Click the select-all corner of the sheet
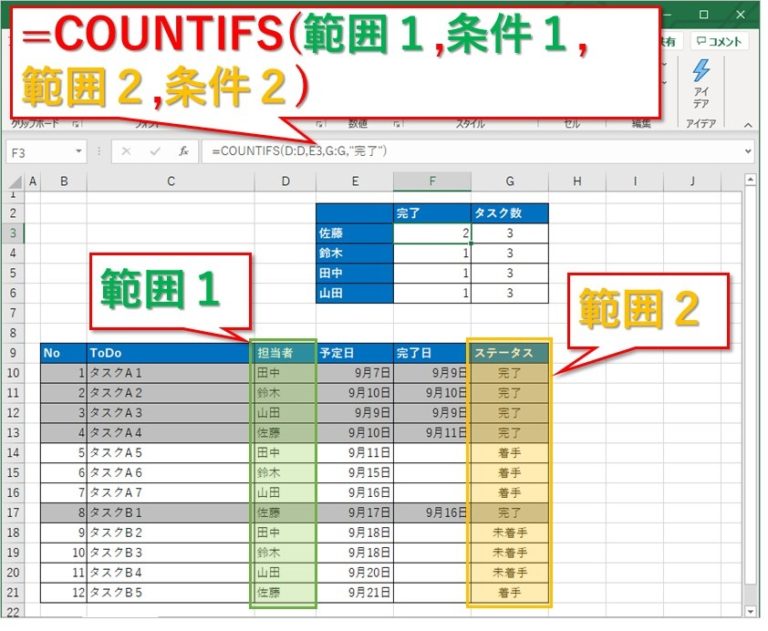 point(12,182)
